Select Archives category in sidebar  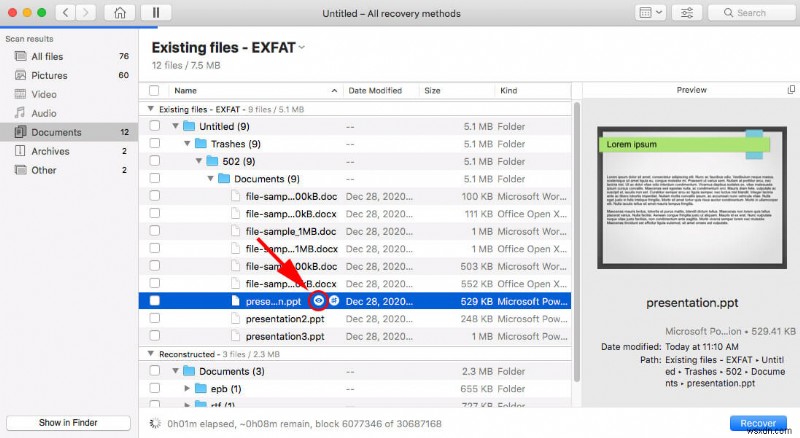point(69,151)
